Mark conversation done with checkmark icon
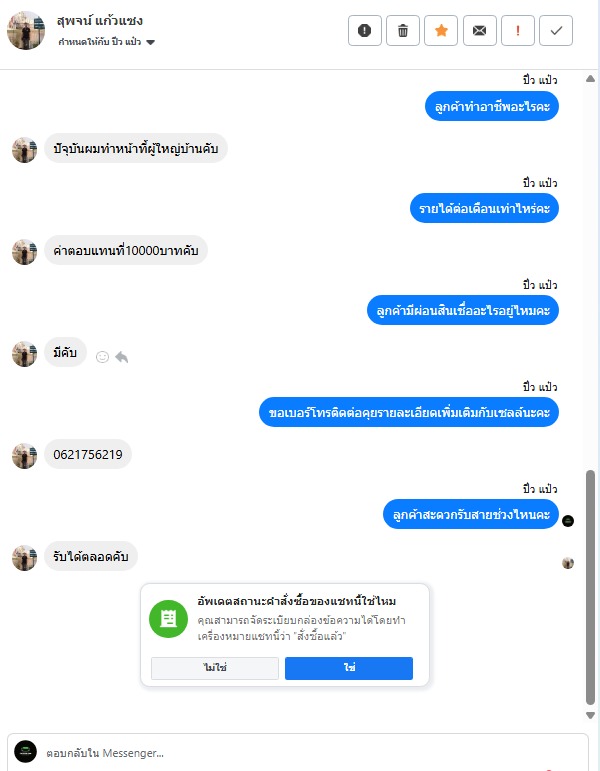600x771 pixels. [x=556, y=30]
